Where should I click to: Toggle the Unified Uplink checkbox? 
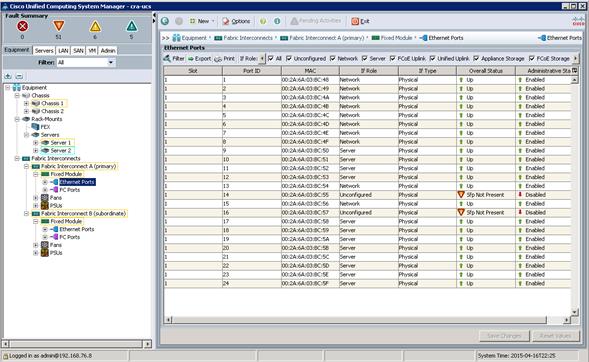pos(432,59)
